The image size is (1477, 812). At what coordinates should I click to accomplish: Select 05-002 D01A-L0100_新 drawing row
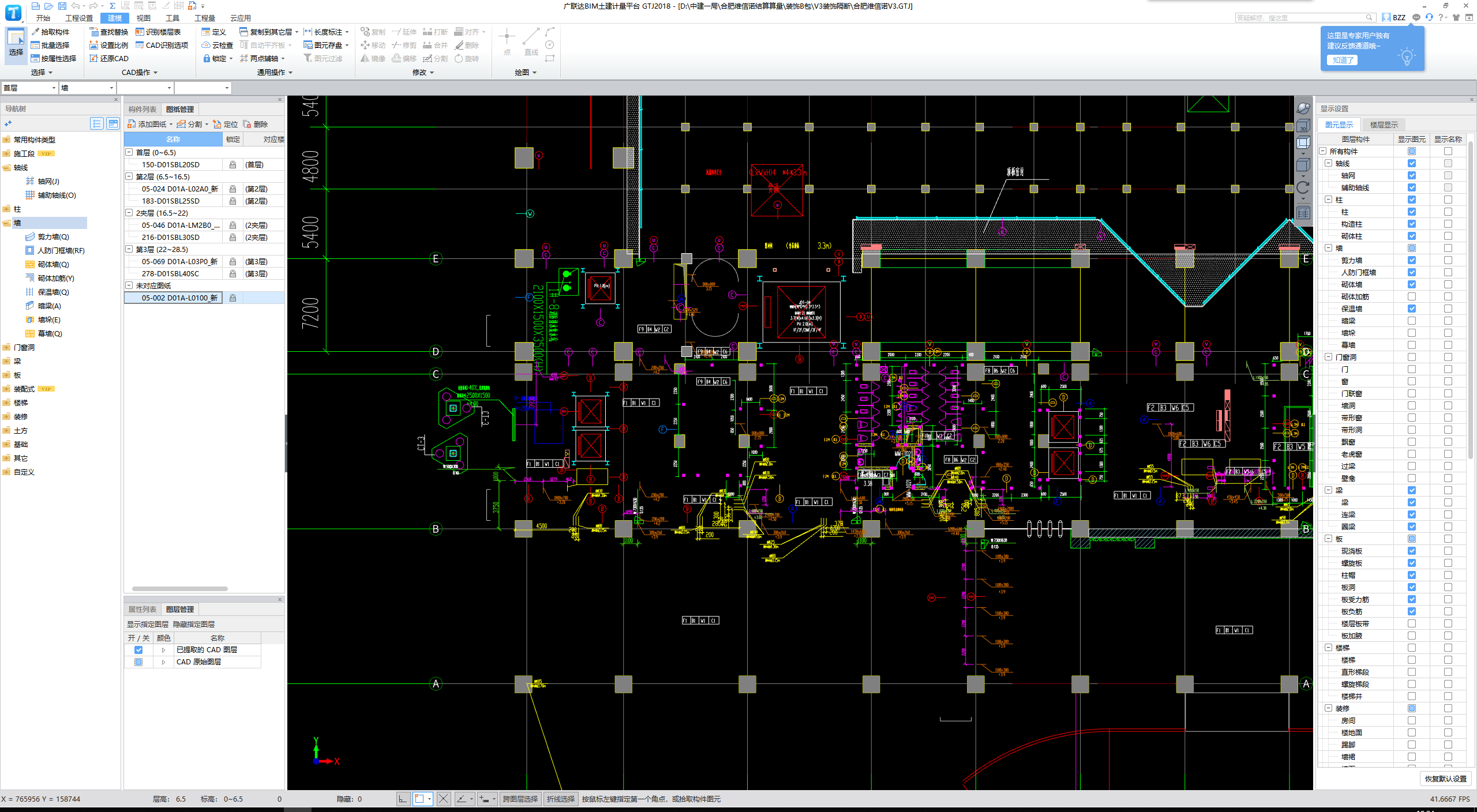(204, 298)
